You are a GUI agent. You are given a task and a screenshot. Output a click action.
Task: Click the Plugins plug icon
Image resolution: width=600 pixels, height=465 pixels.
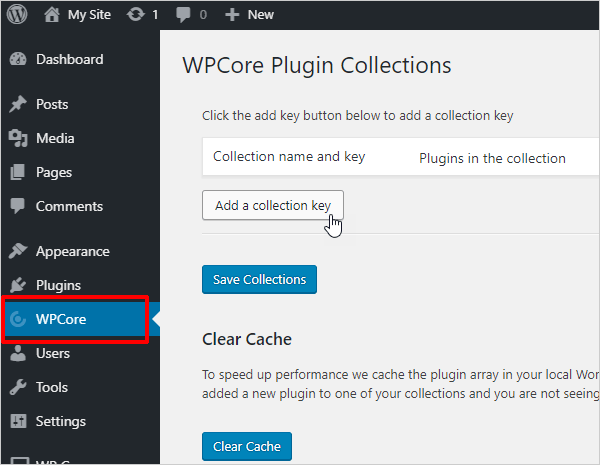click(x=18, y=285)
